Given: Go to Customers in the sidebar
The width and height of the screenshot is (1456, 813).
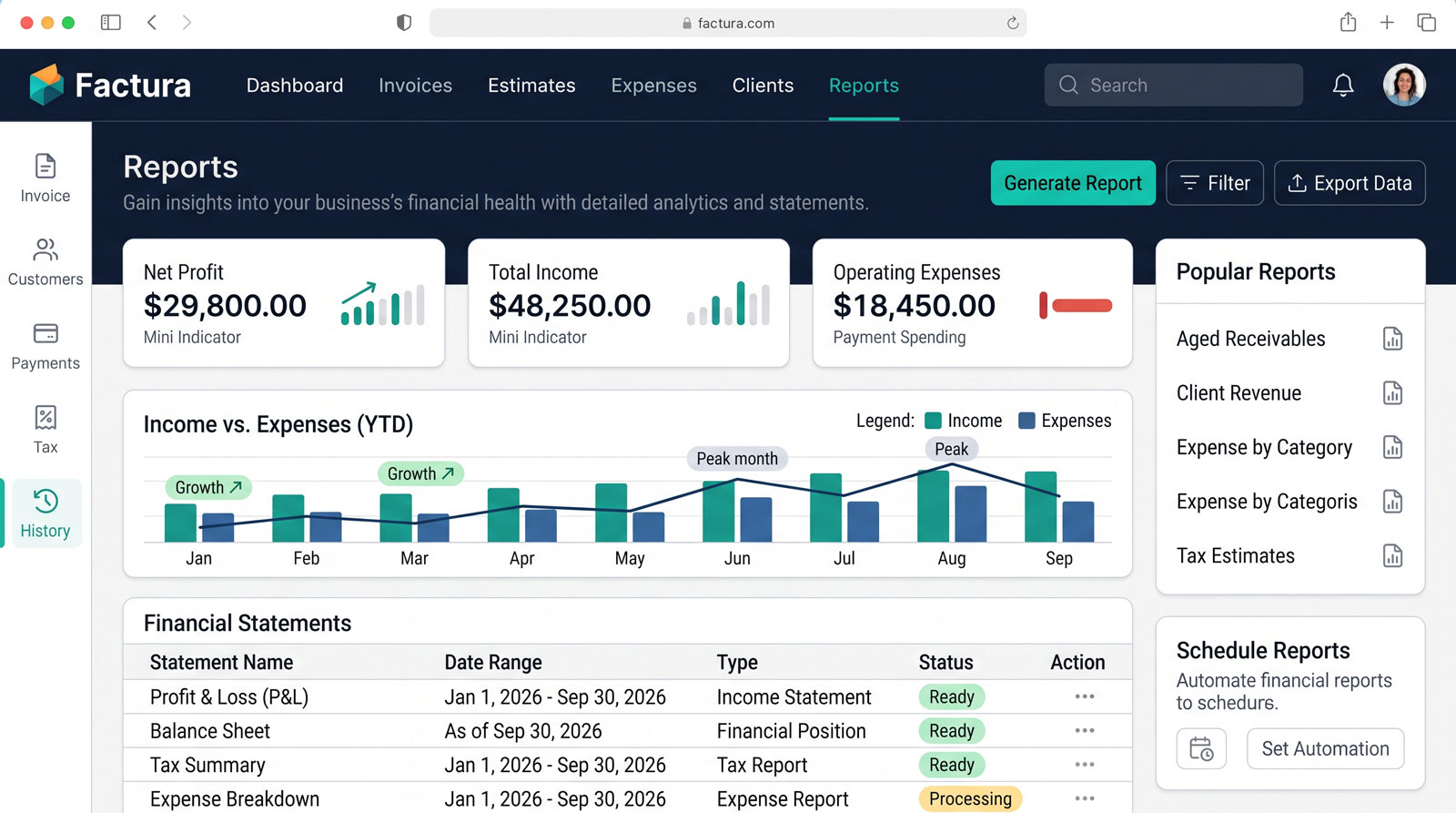Looking at the screenshot, I should coord(45,262).
